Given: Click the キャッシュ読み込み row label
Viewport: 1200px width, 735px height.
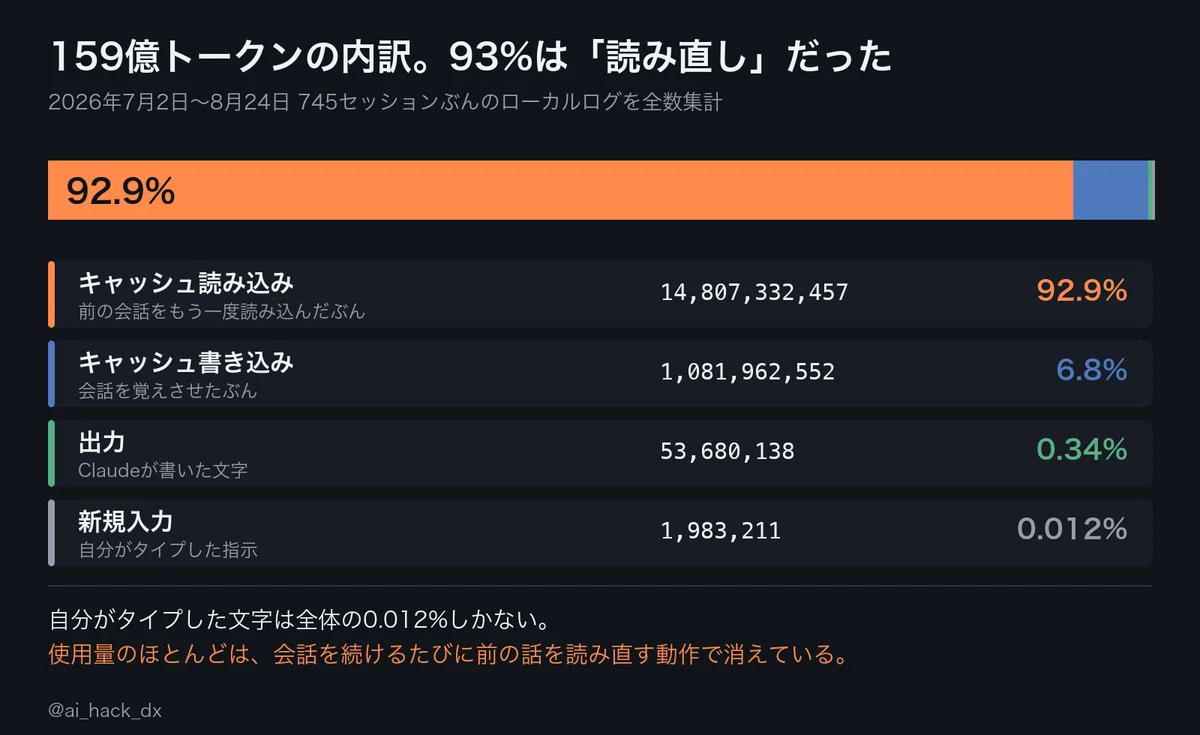Looking at the screenshot, I should (186, 282).
